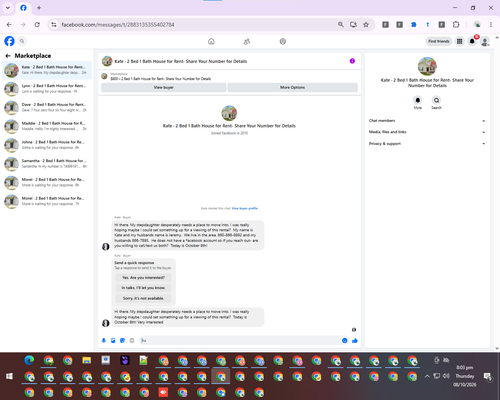Reload the page with refresh icon
This screenshot has width=500, height=400.
pyautogui.click(x=37, y=25)
